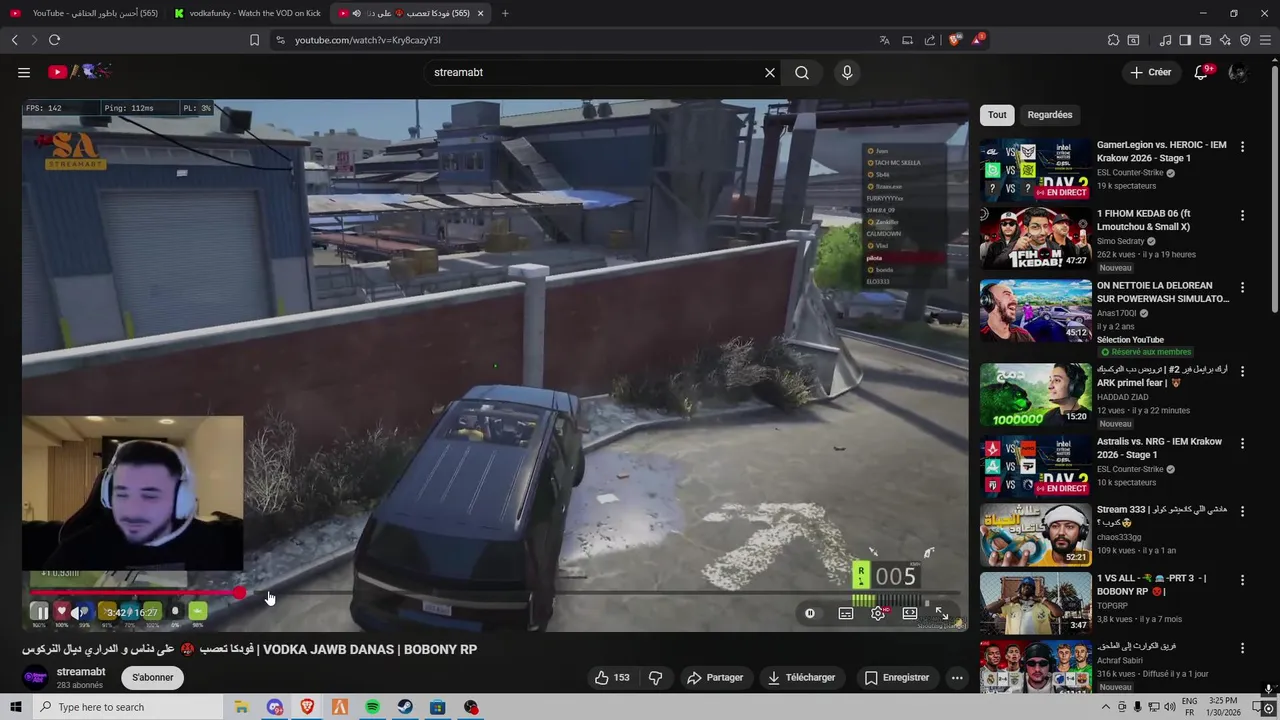Open the YouTube hamburger guide menu
1280x720 pixels.
24,72
